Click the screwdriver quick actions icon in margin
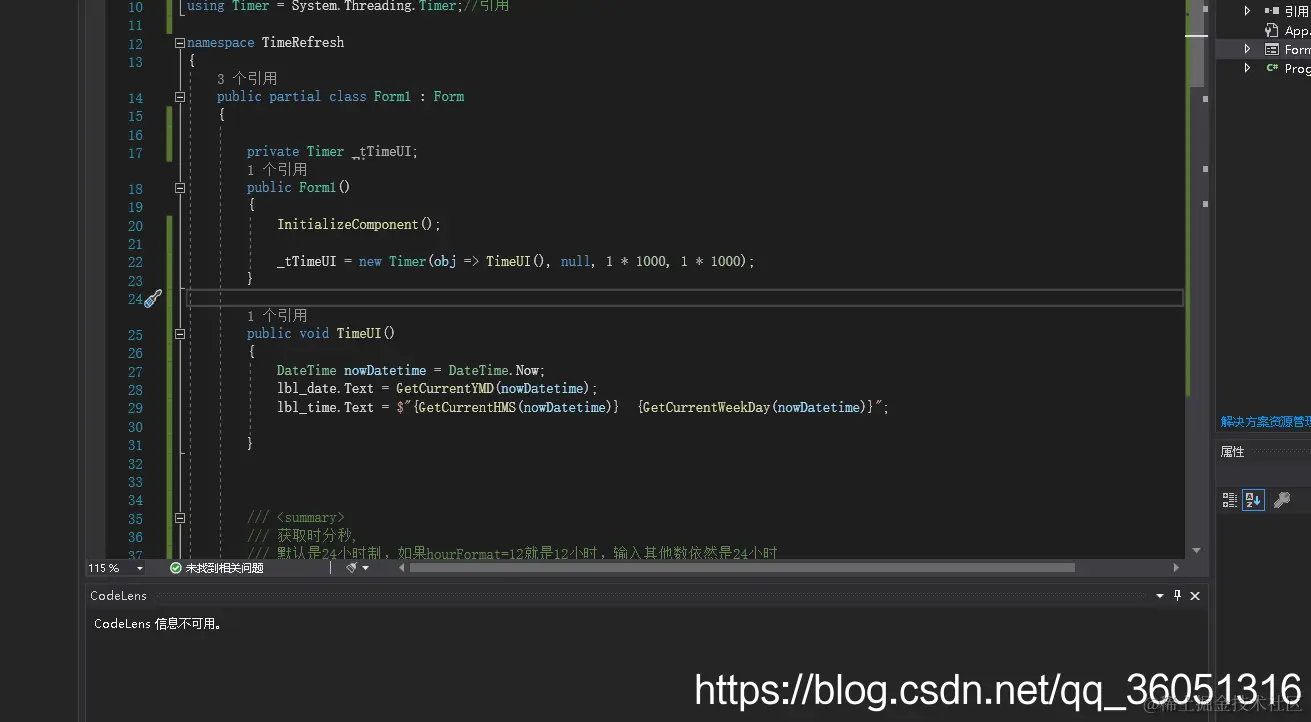1311x722 pixels. coord(153,298)
